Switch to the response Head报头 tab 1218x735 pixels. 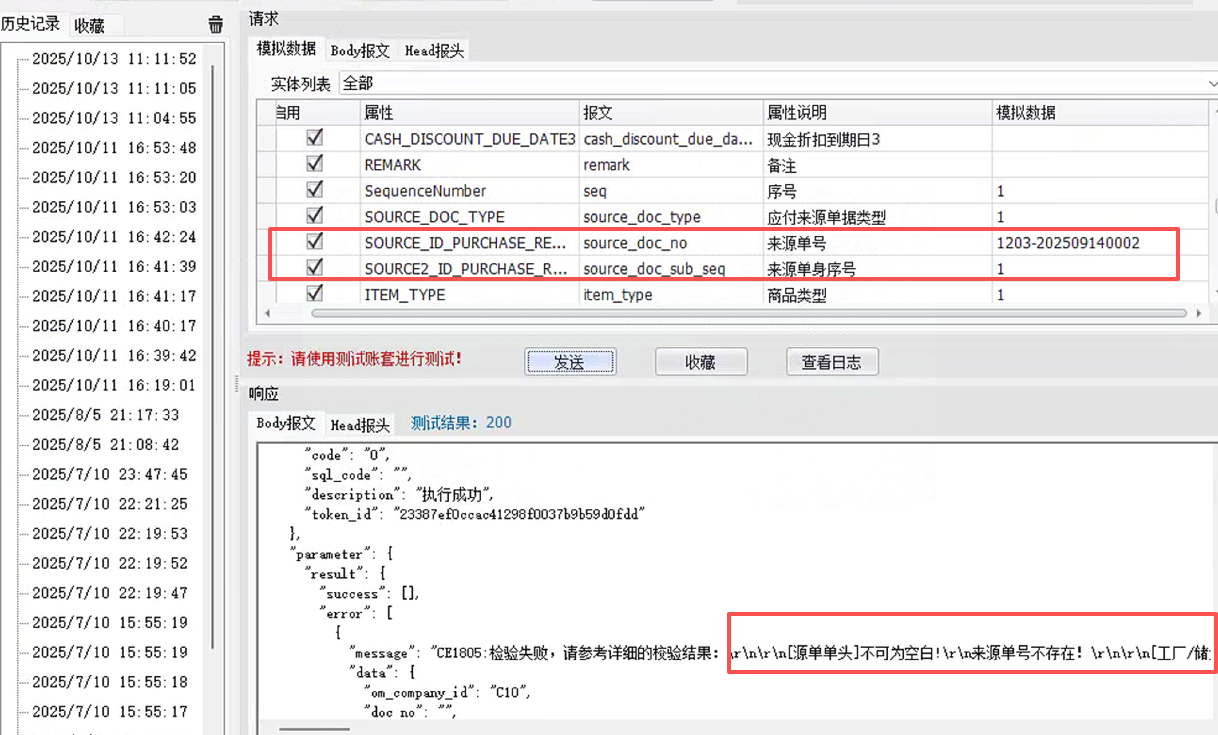tap(360, 424)
